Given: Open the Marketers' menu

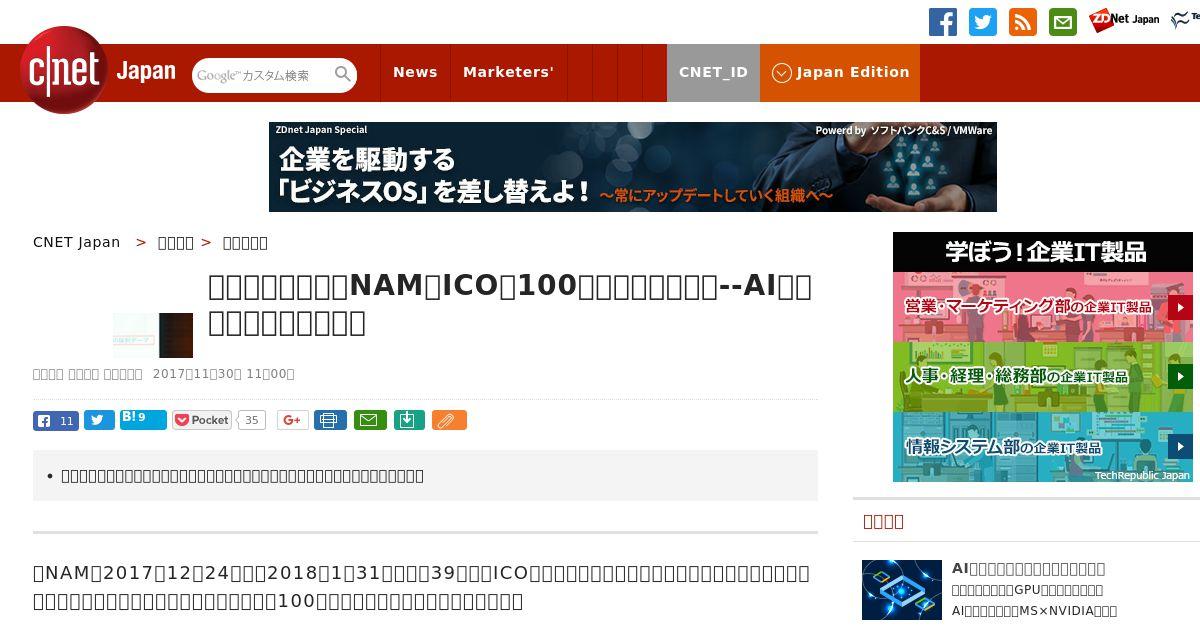Looking at the screenshot, I should click(x=508, y=72).
